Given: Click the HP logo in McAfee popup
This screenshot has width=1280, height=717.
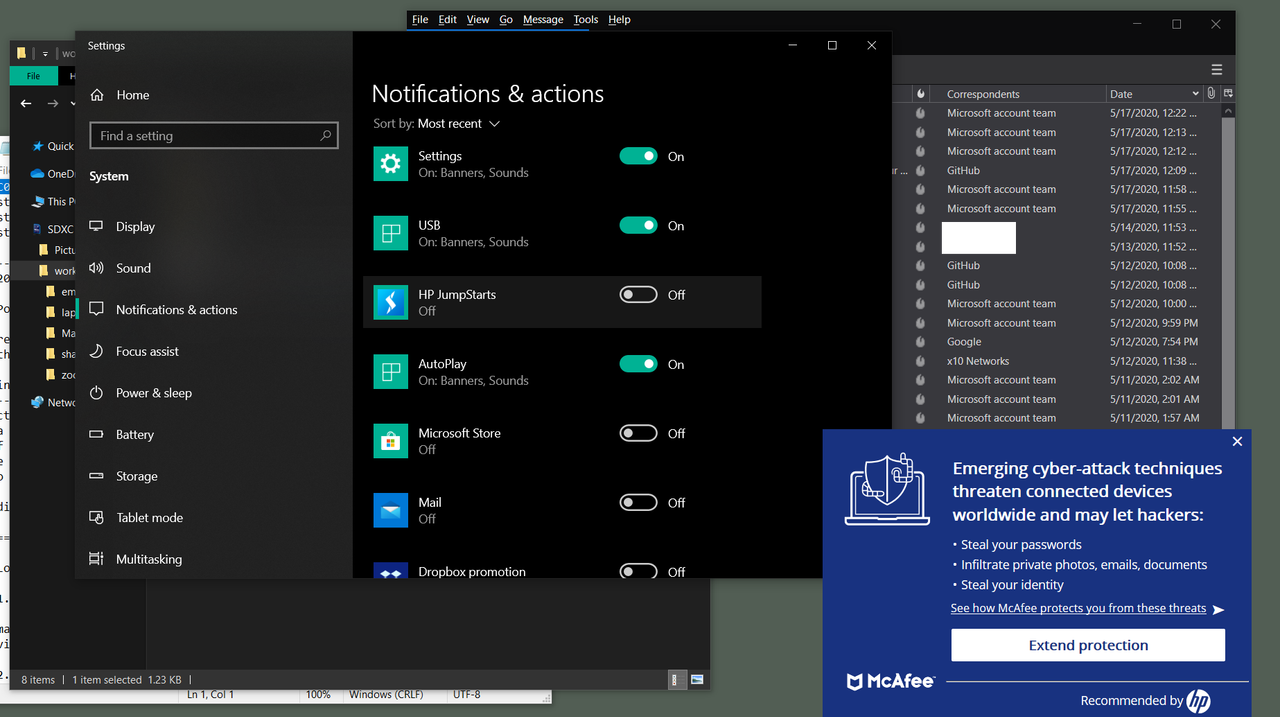Looking at the screenshot, I should [1198, 701].
